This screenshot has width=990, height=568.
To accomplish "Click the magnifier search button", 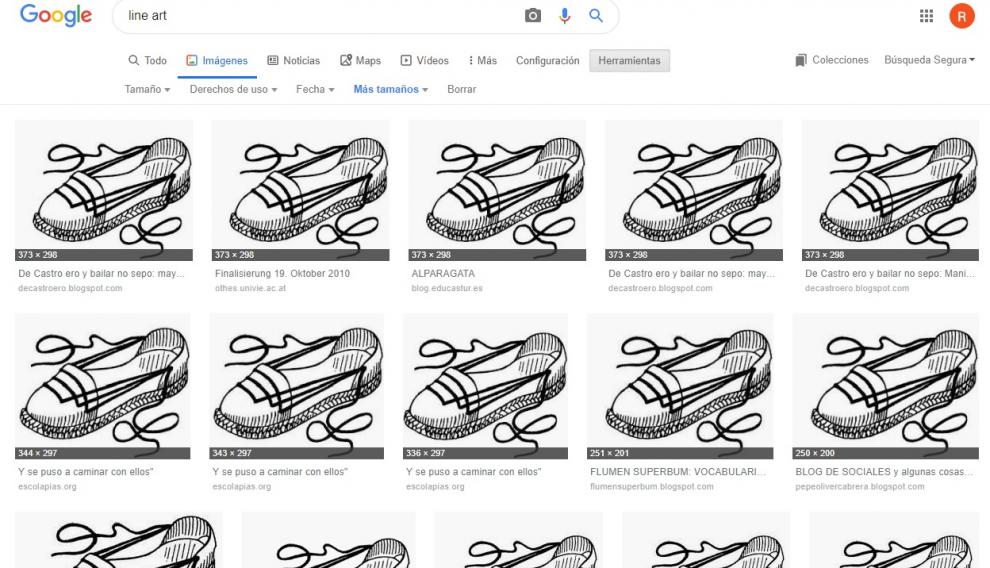I will [x=596, y=16].
